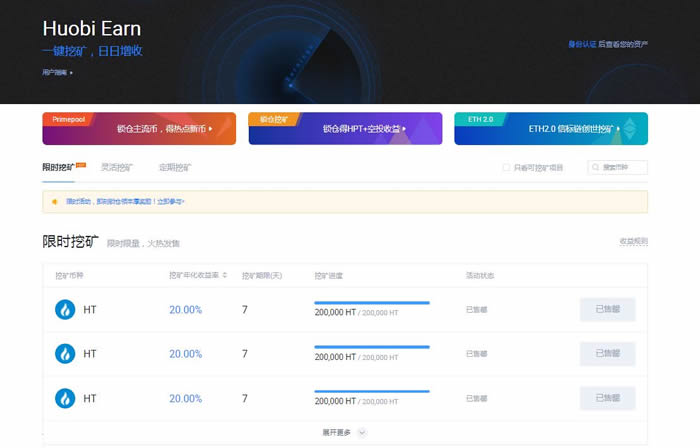Viewport: 700px width, 448px height.
Task: Click the 身份认证 link in the header
Action: [x=582, y=44]
